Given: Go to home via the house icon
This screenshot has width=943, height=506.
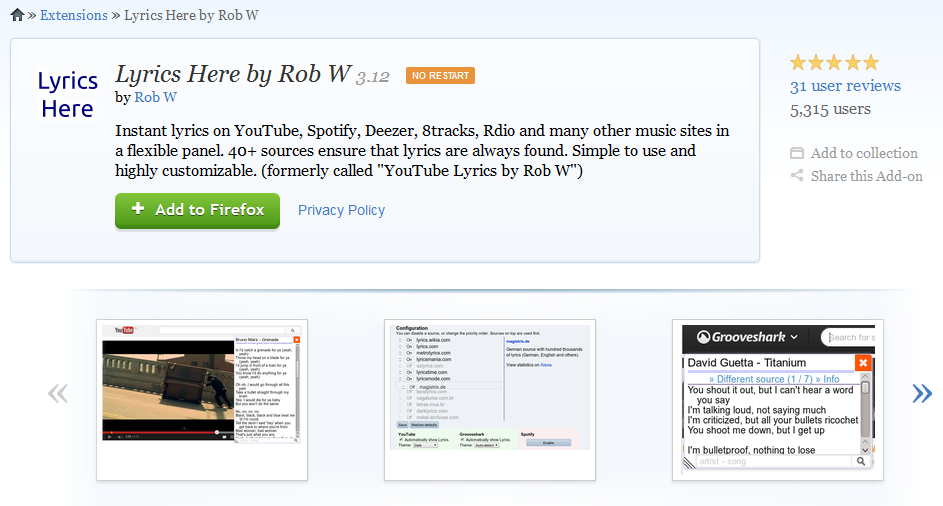Looking at the screenshot, I should pyautogui.click(x=17, y=15).
